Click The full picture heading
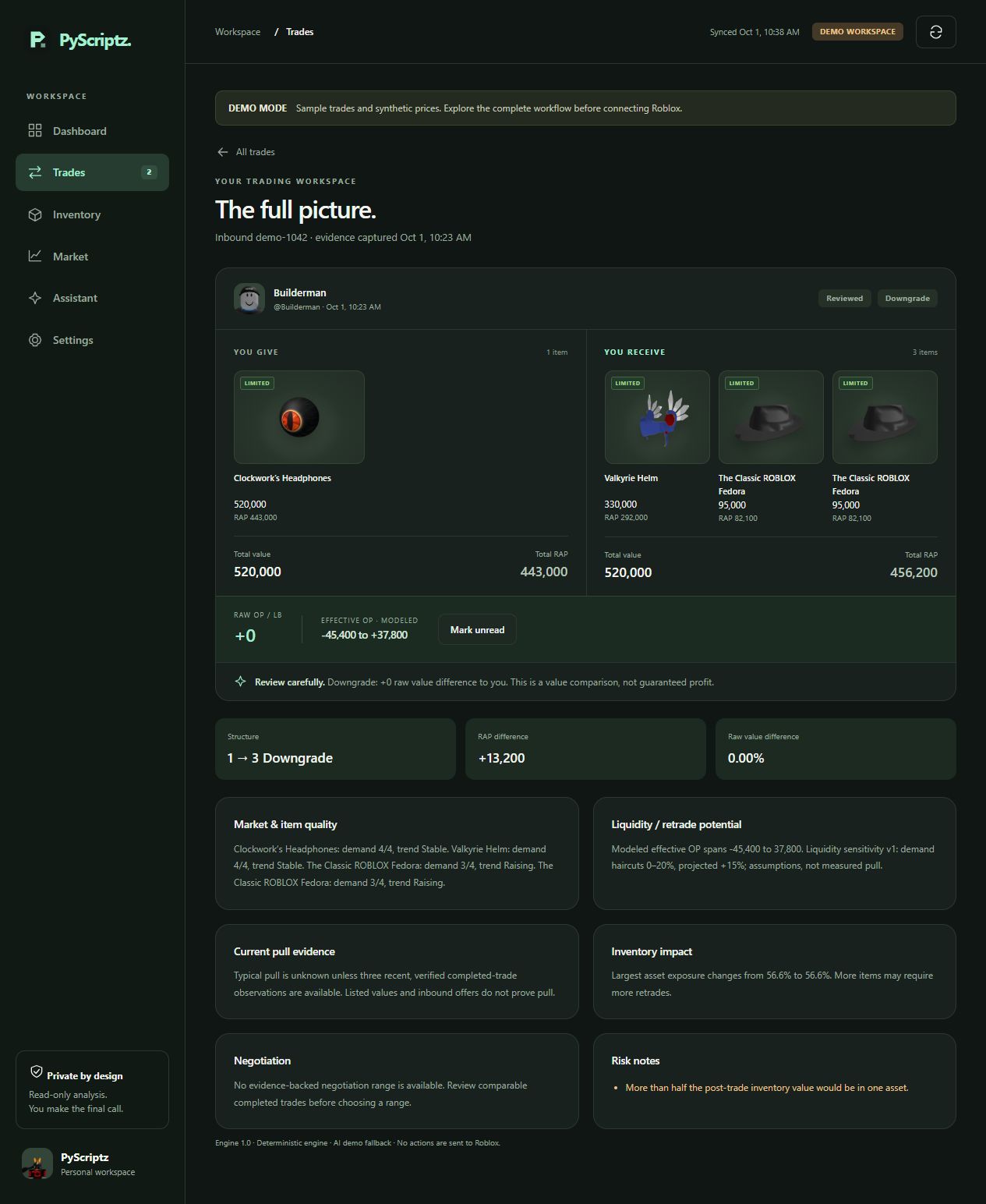986x1204 pixels. (x=295, y=210)
